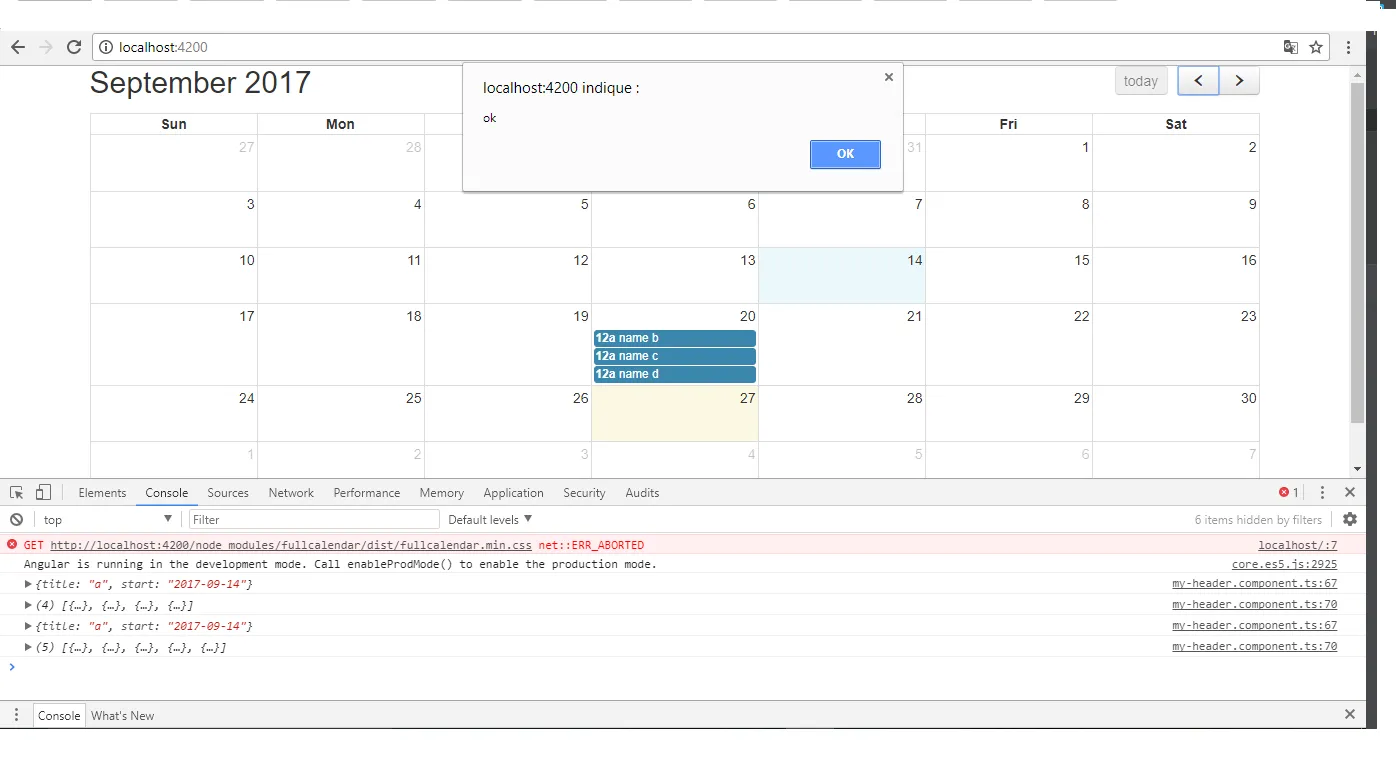Click the fullcalendar.min.css error link
Image resolution: width=1396 pixels, height=760 pixels.
pyautogui.click(x=291, y=545)
